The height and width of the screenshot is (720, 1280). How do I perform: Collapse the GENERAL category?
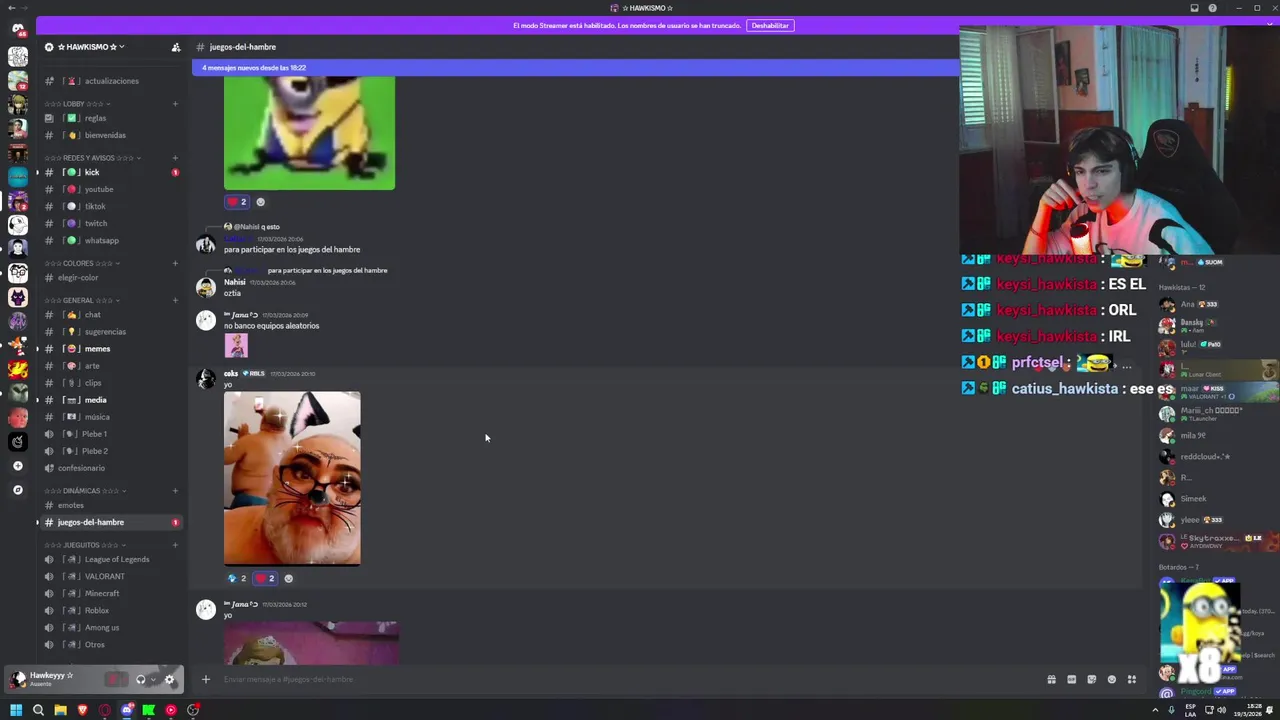[x=82, y=300]
